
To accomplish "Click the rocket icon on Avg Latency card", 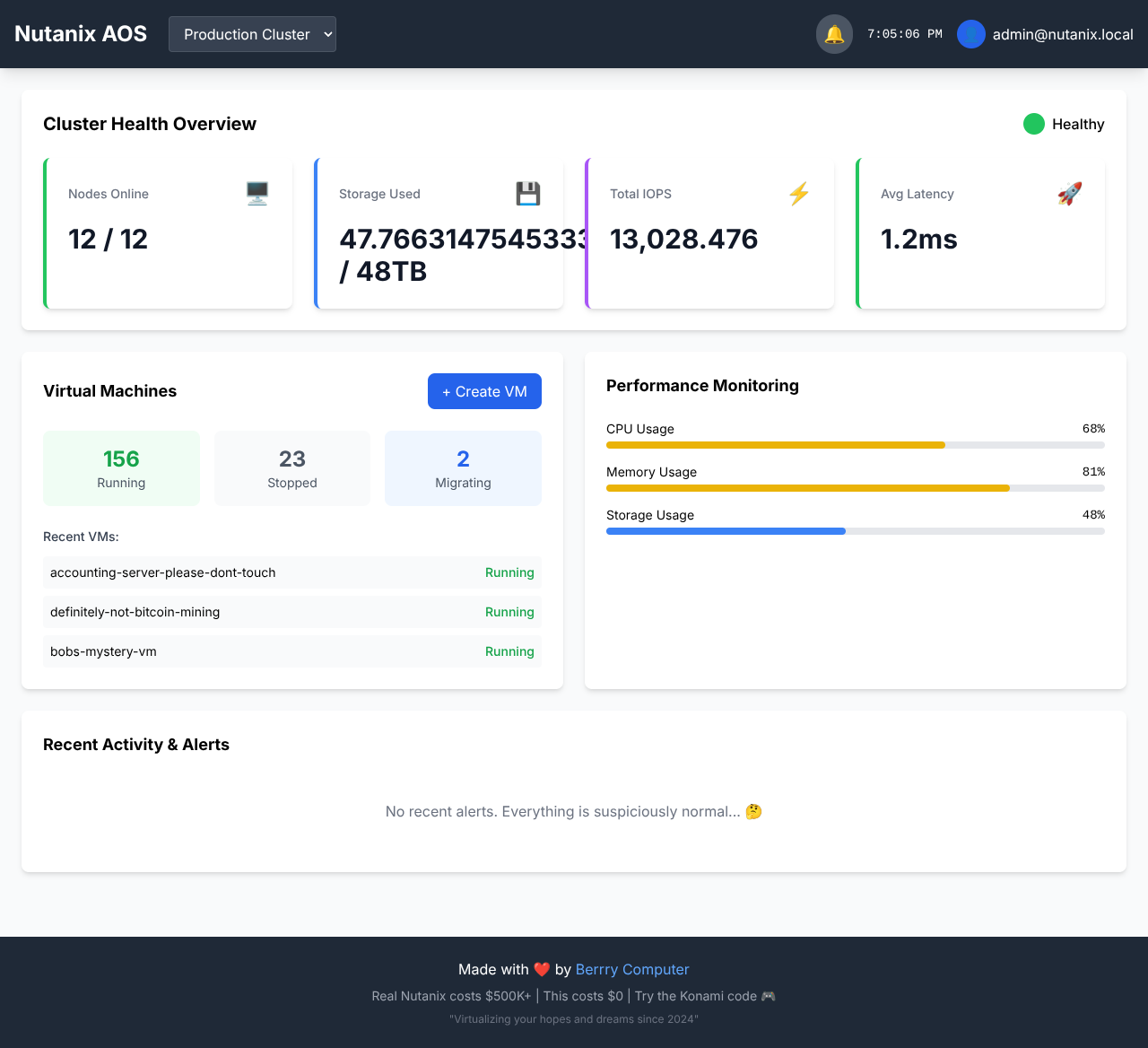I will click(1069, 193).
